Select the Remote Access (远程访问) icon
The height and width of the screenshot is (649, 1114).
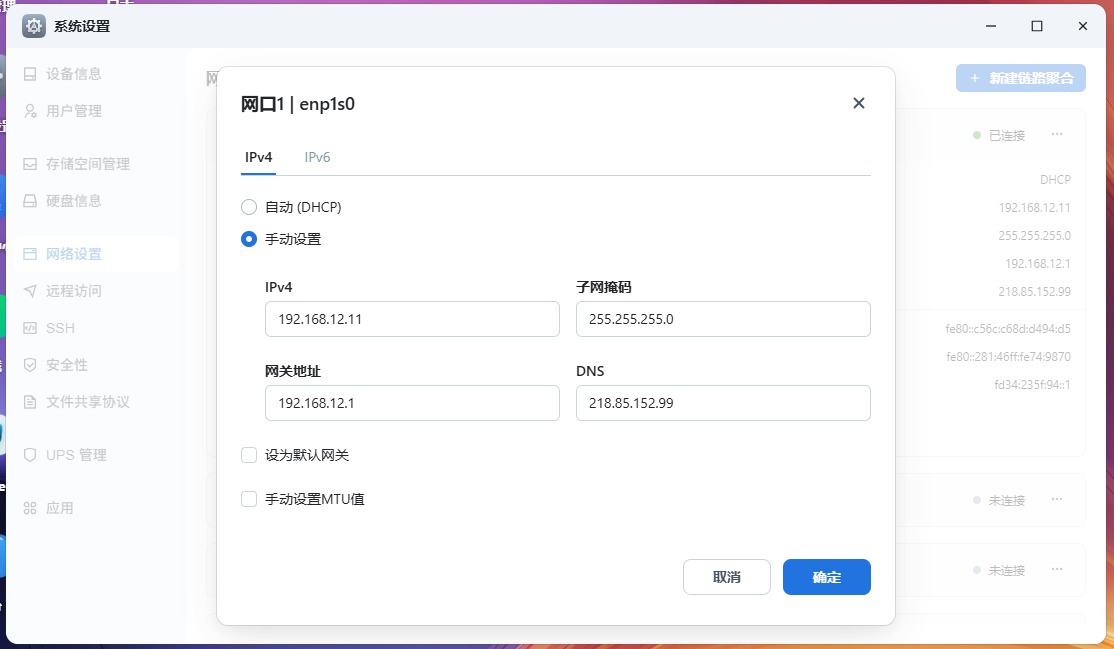30,291
